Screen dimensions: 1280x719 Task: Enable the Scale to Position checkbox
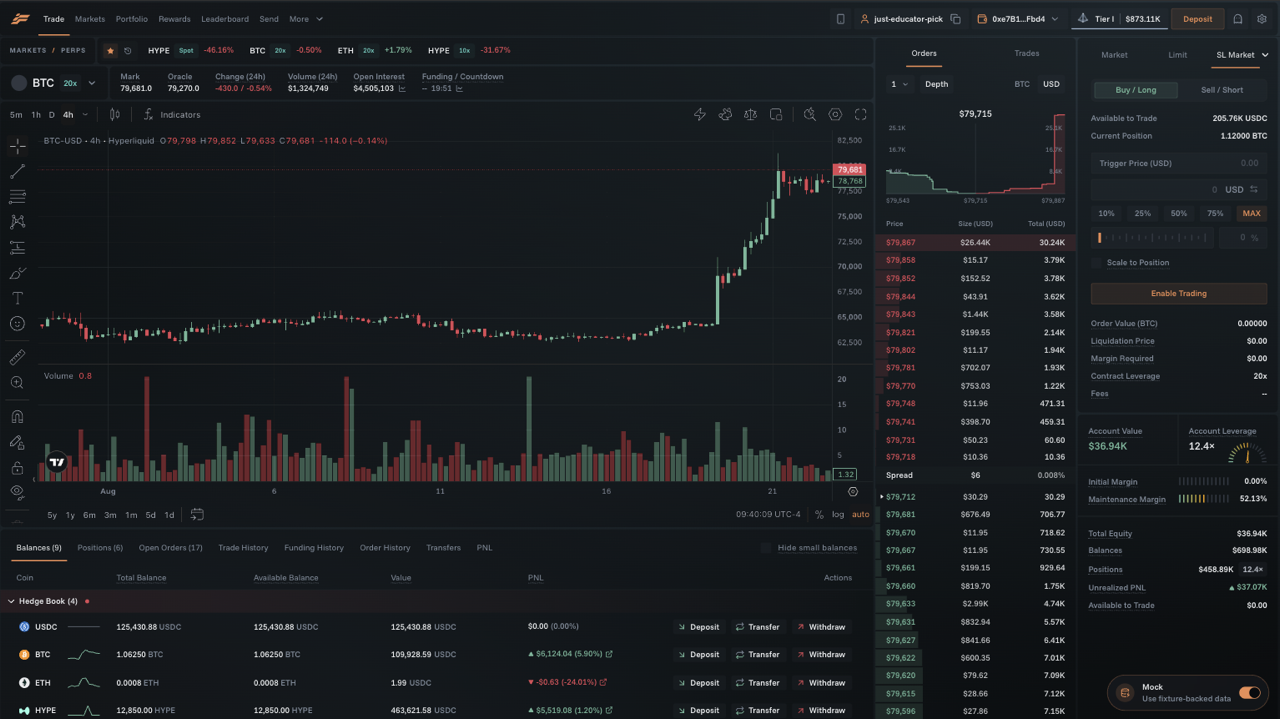(1097, 262)
